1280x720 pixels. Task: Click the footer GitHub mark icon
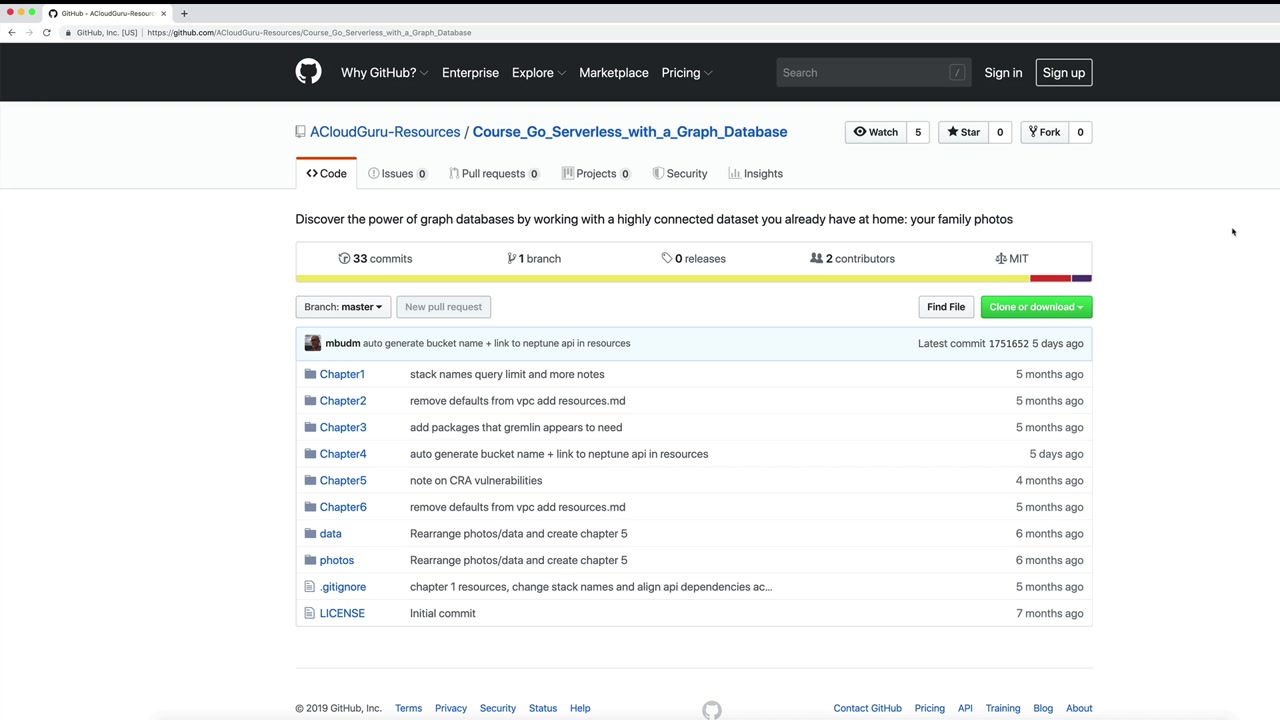click(711, 709)
